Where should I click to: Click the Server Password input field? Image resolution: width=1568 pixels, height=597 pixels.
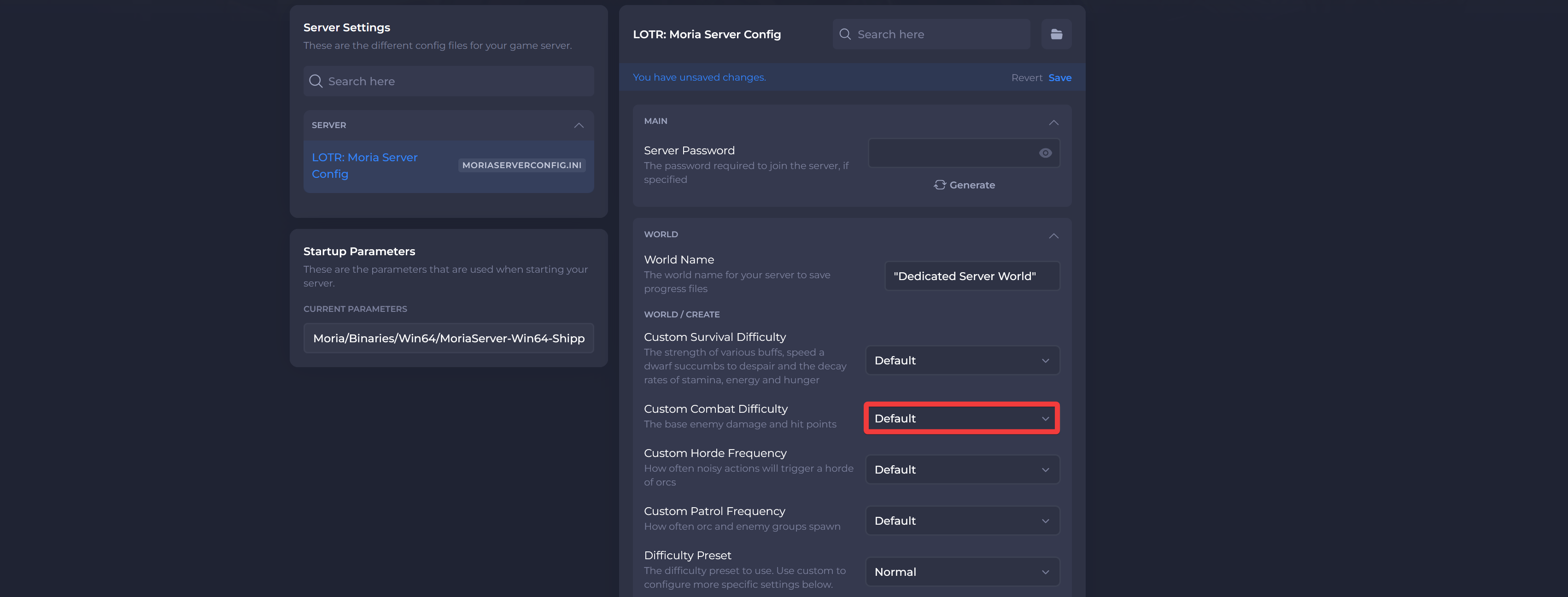click(x=964, y=153)
